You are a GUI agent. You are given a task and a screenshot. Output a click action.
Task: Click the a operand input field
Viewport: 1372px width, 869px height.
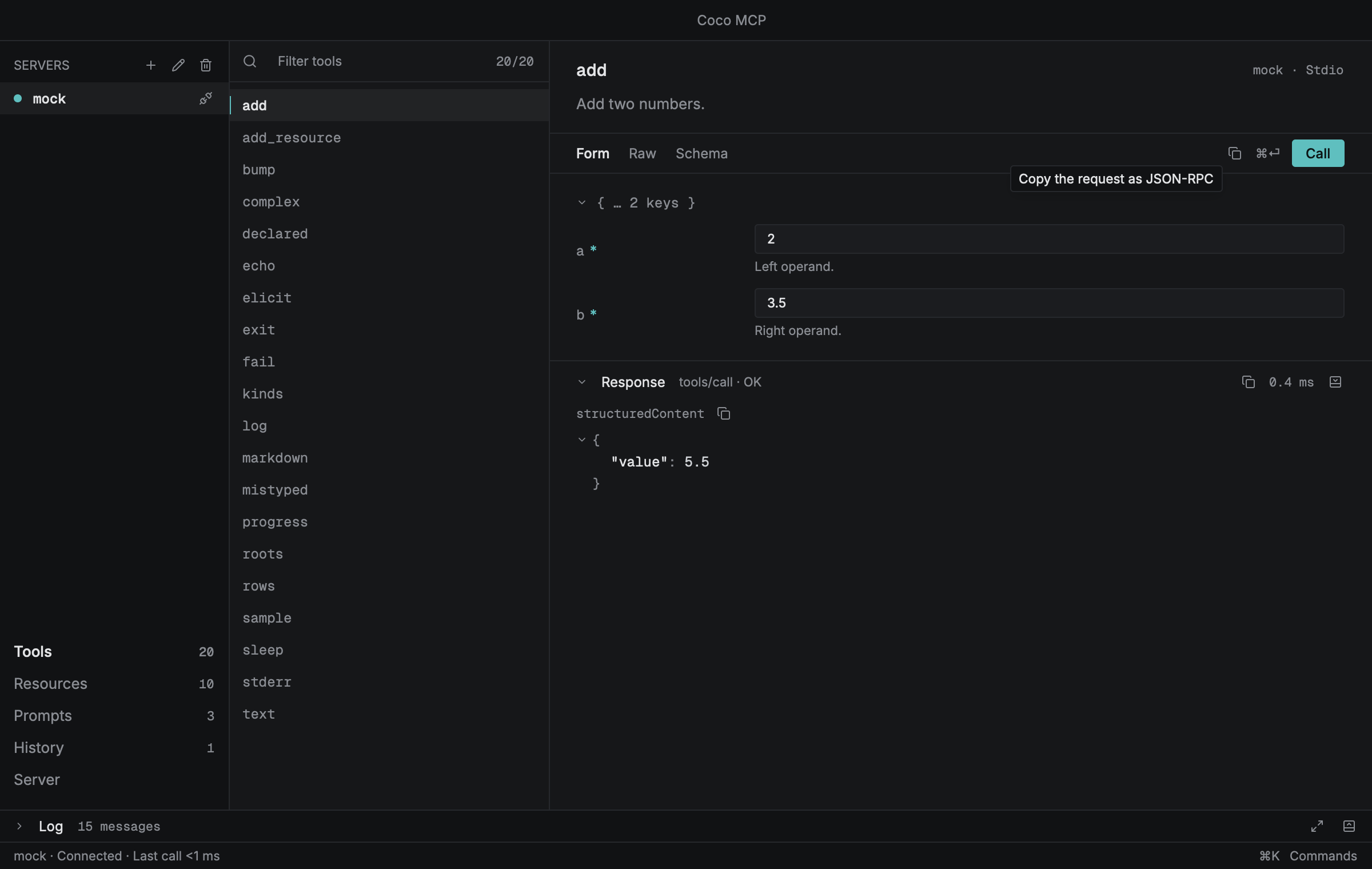tap(1049, 239)
